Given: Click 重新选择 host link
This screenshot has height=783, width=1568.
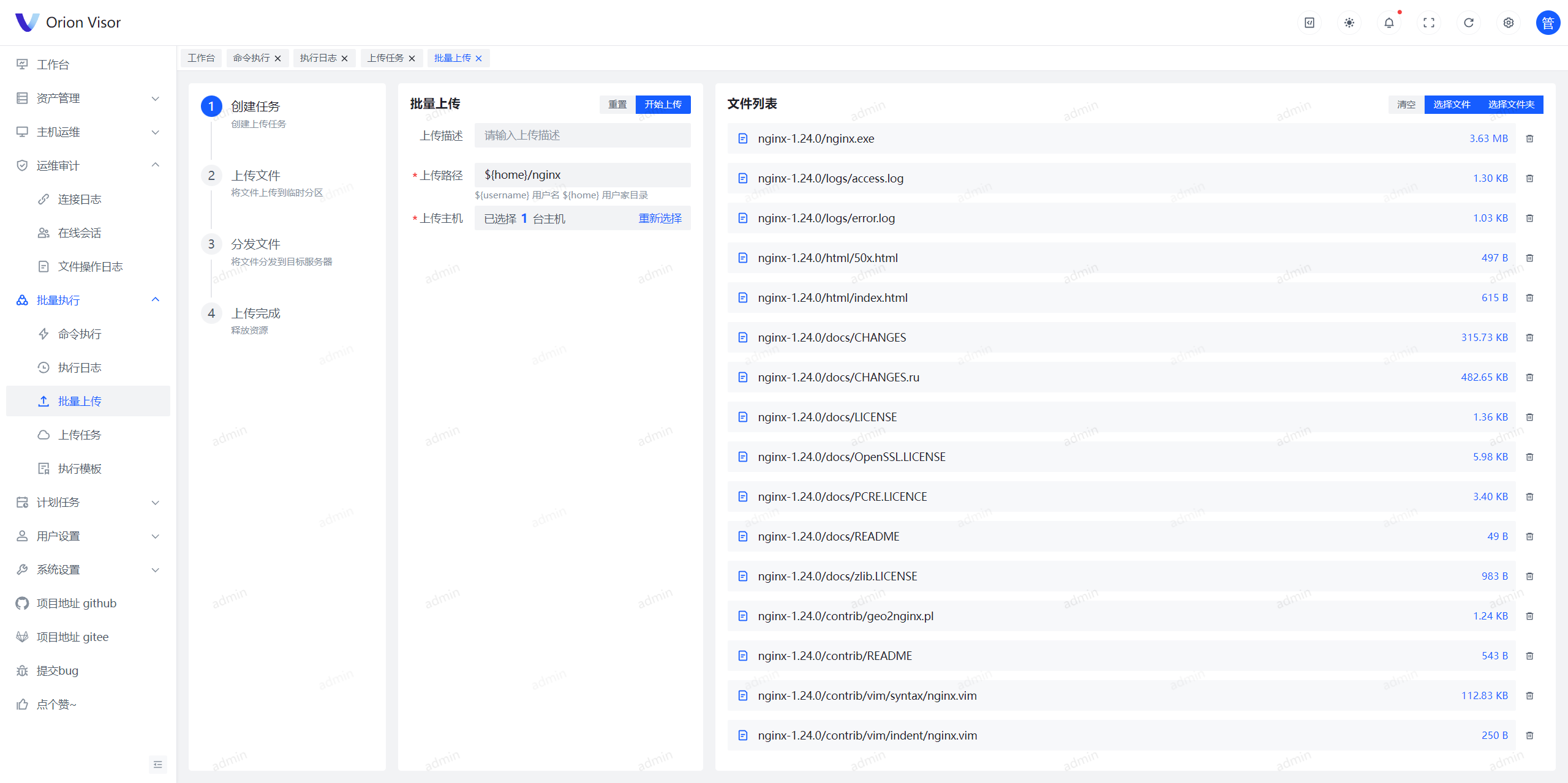Looking at the screenshot, I should [x=660, y=218].
